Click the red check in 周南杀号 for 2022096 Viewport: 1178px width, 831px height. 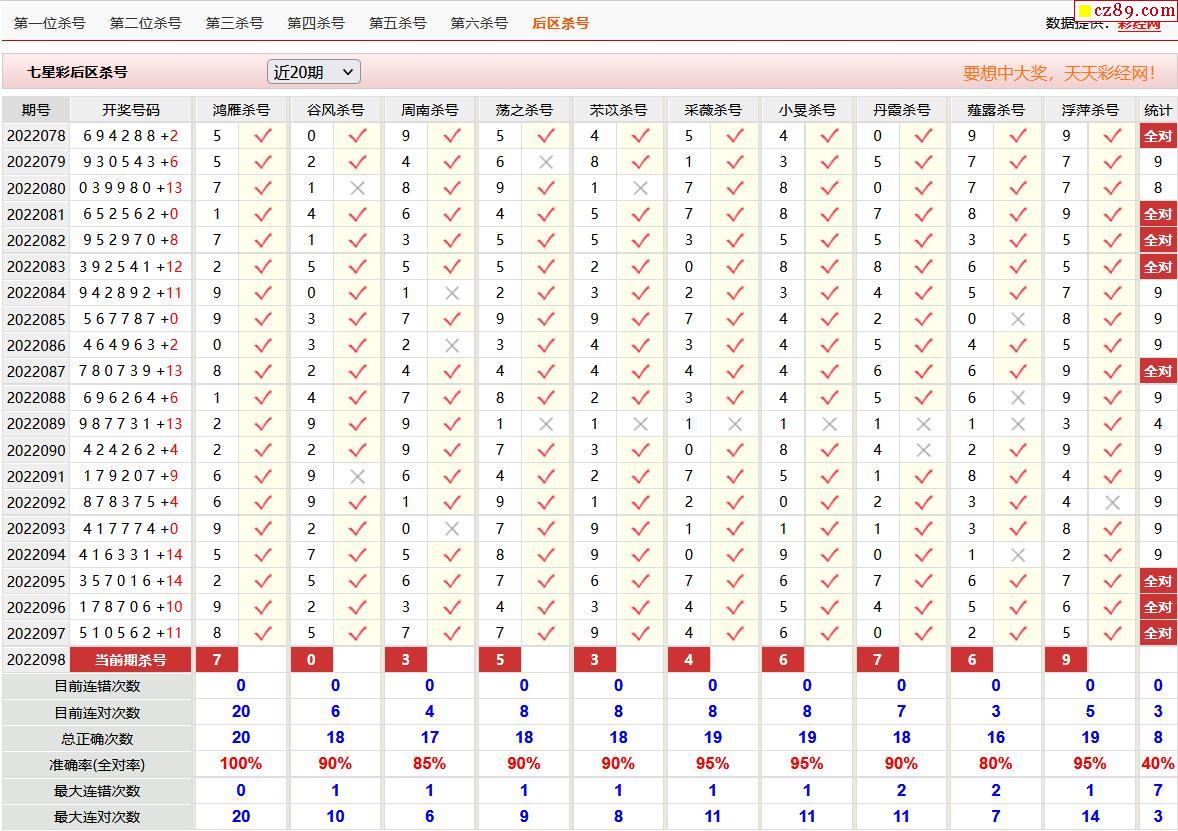pos(452,607)
